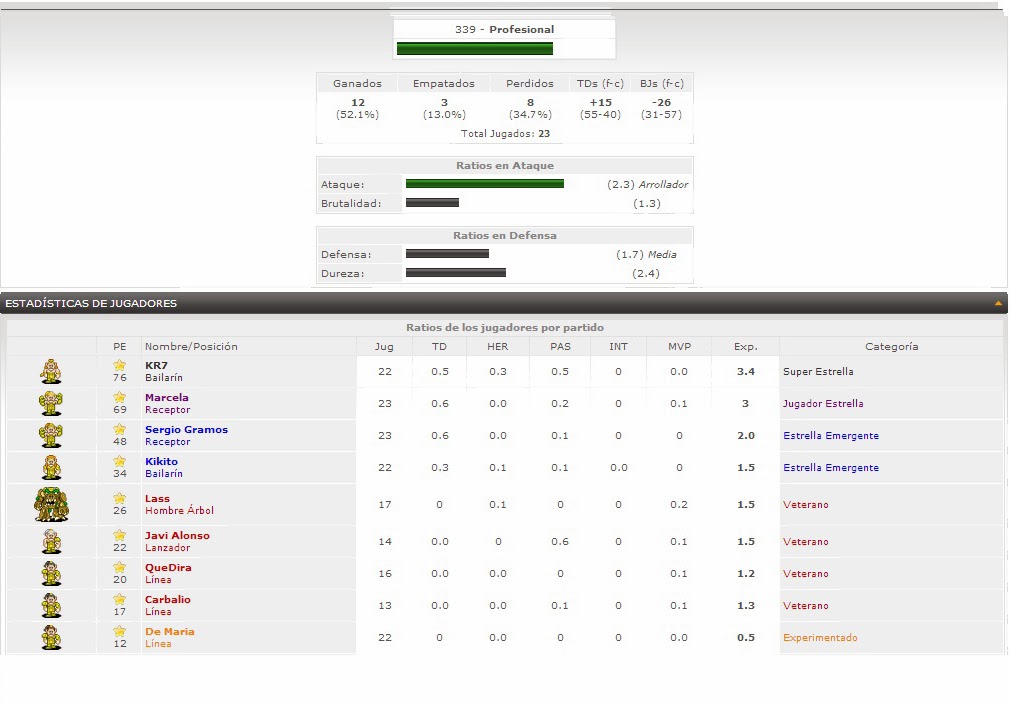Viewport: 1010px width, 706px height.
Task: Click Sergio Gramos' player sprite icon
Action: [51, 435]
